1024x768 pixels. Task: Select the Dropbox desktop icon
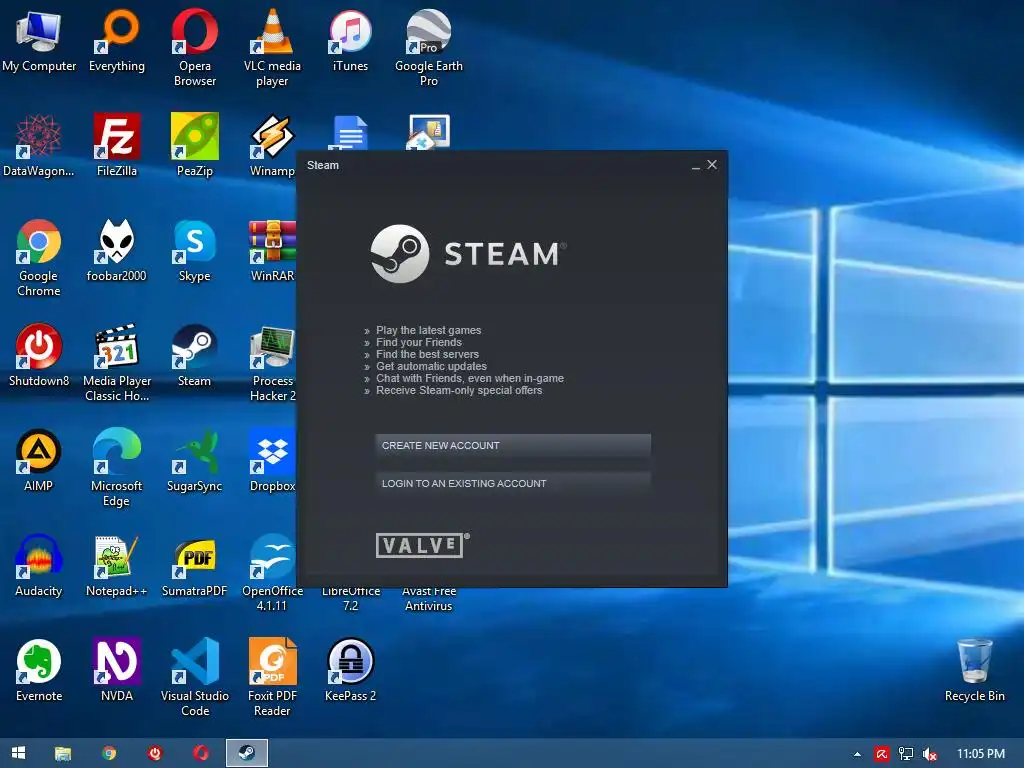coord(272,461)
